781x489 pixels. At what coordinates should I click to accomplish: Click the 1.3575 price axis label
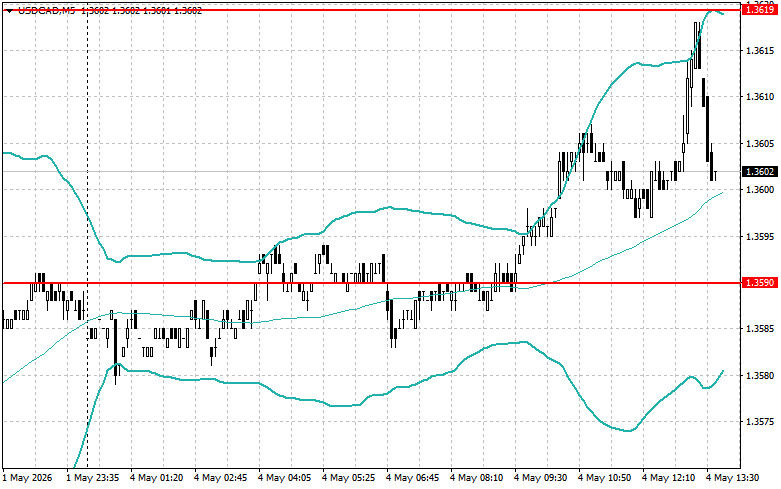[760, 422]
